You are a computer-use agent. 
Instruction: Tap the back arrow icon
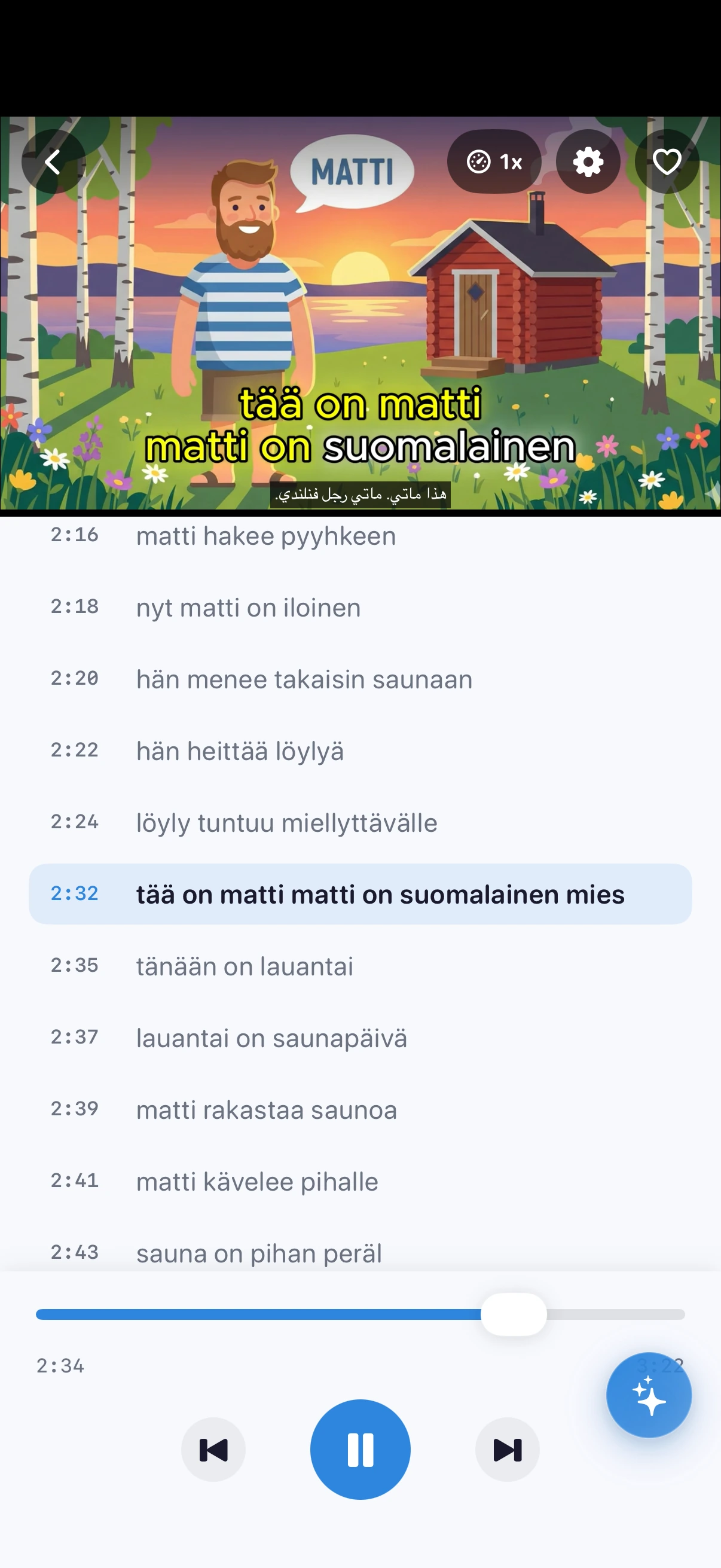[x=54, y=162]
